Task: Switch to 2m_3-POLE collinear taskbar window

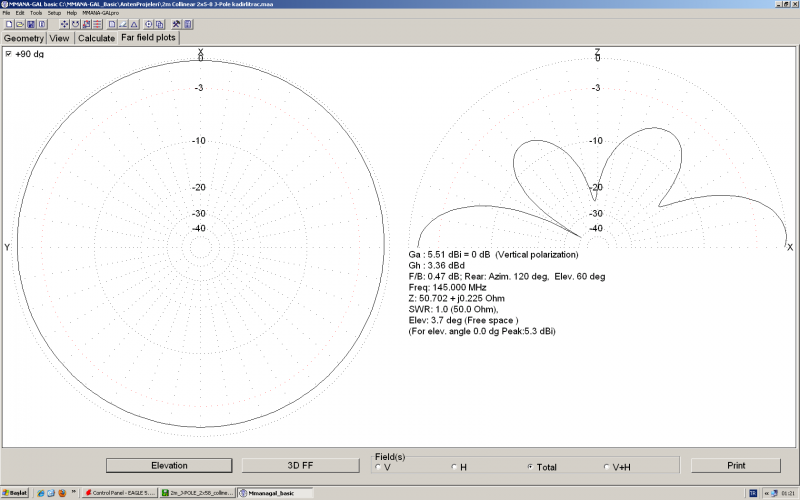Action: click(x=197, y=493)
